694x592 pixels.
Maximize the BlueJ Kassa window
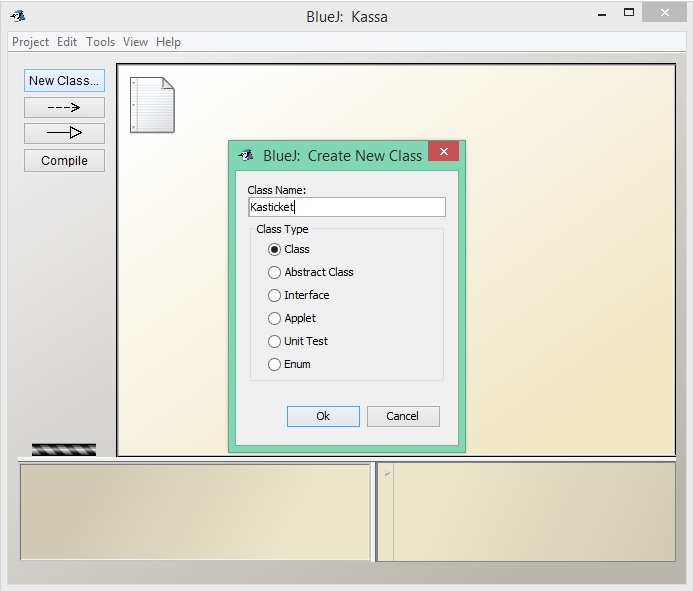pos(628,13)
